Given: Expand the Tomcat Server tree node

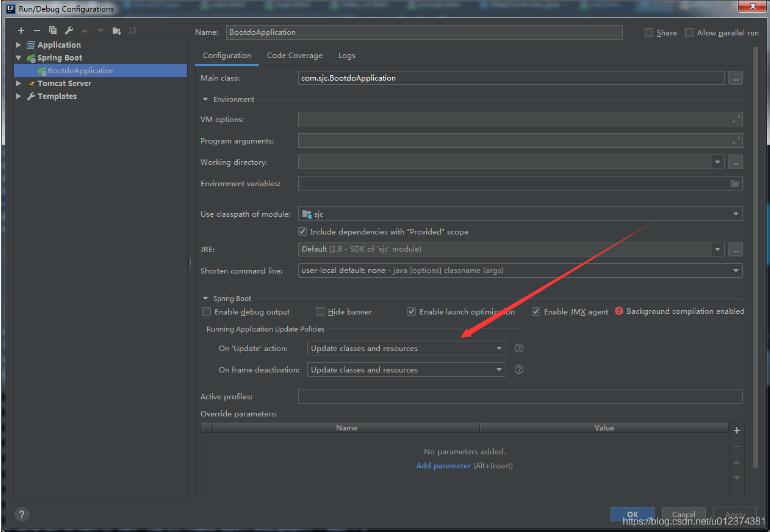Looking at the screenshot, I should point(19,83).
